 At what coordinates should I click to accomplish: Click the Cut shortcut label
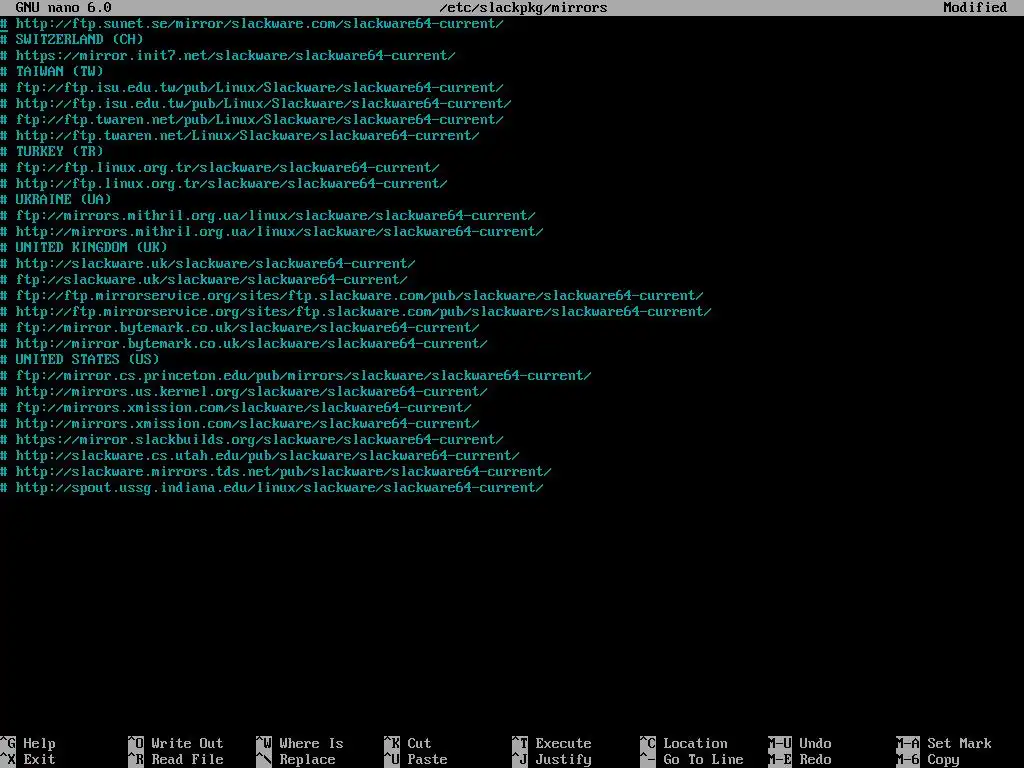[408, 743]
